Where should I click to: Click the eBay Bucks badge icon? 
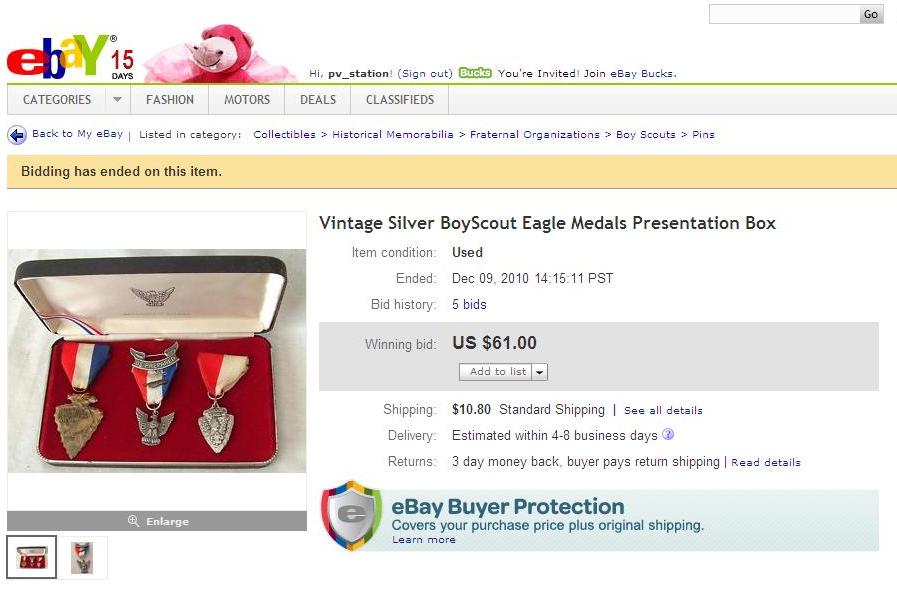475,73
